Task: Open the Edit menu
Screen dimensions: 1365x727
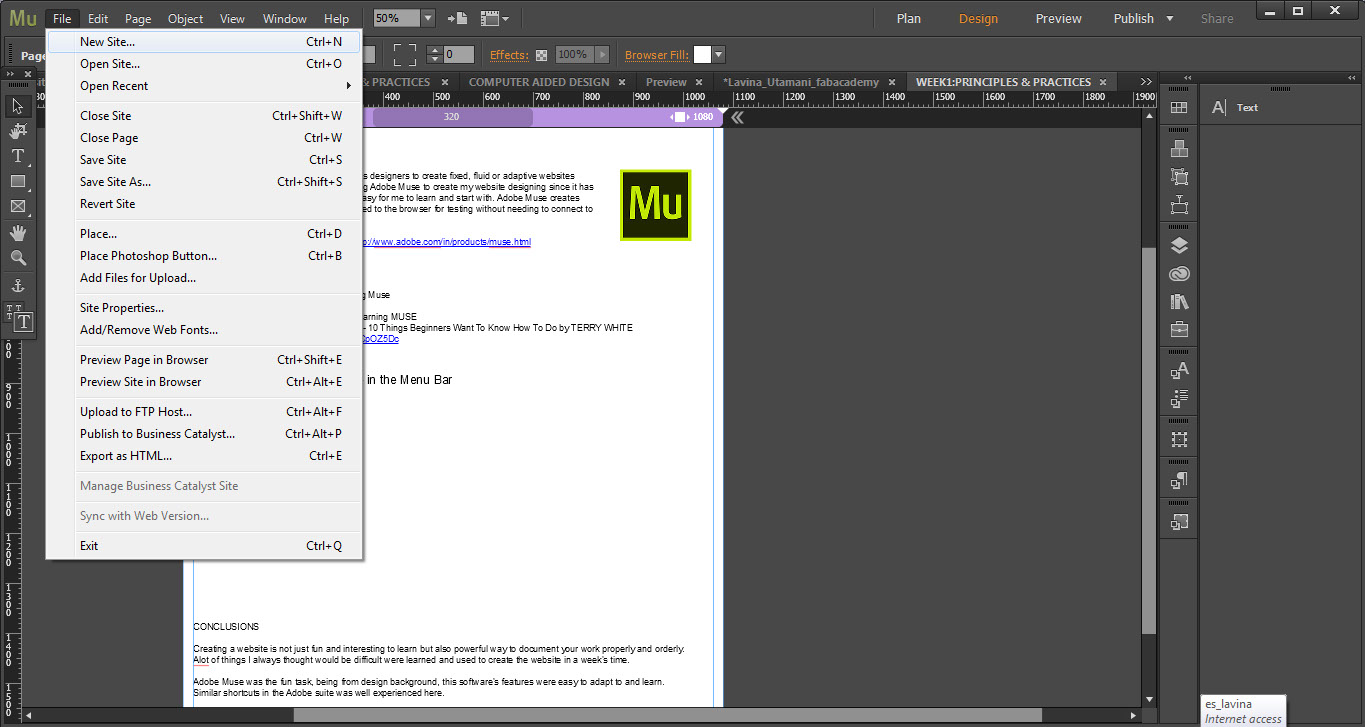Action: 98,18
